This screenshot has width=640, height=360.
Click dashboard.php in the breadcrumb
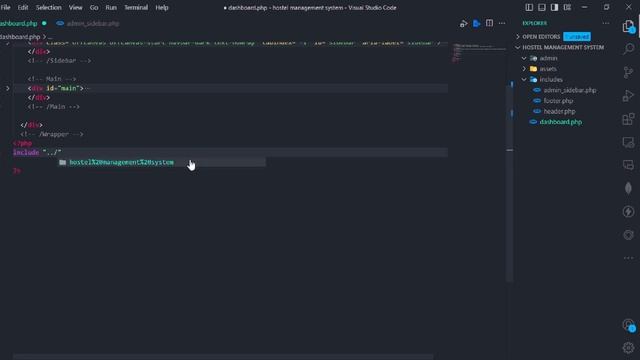click(20, 37)
